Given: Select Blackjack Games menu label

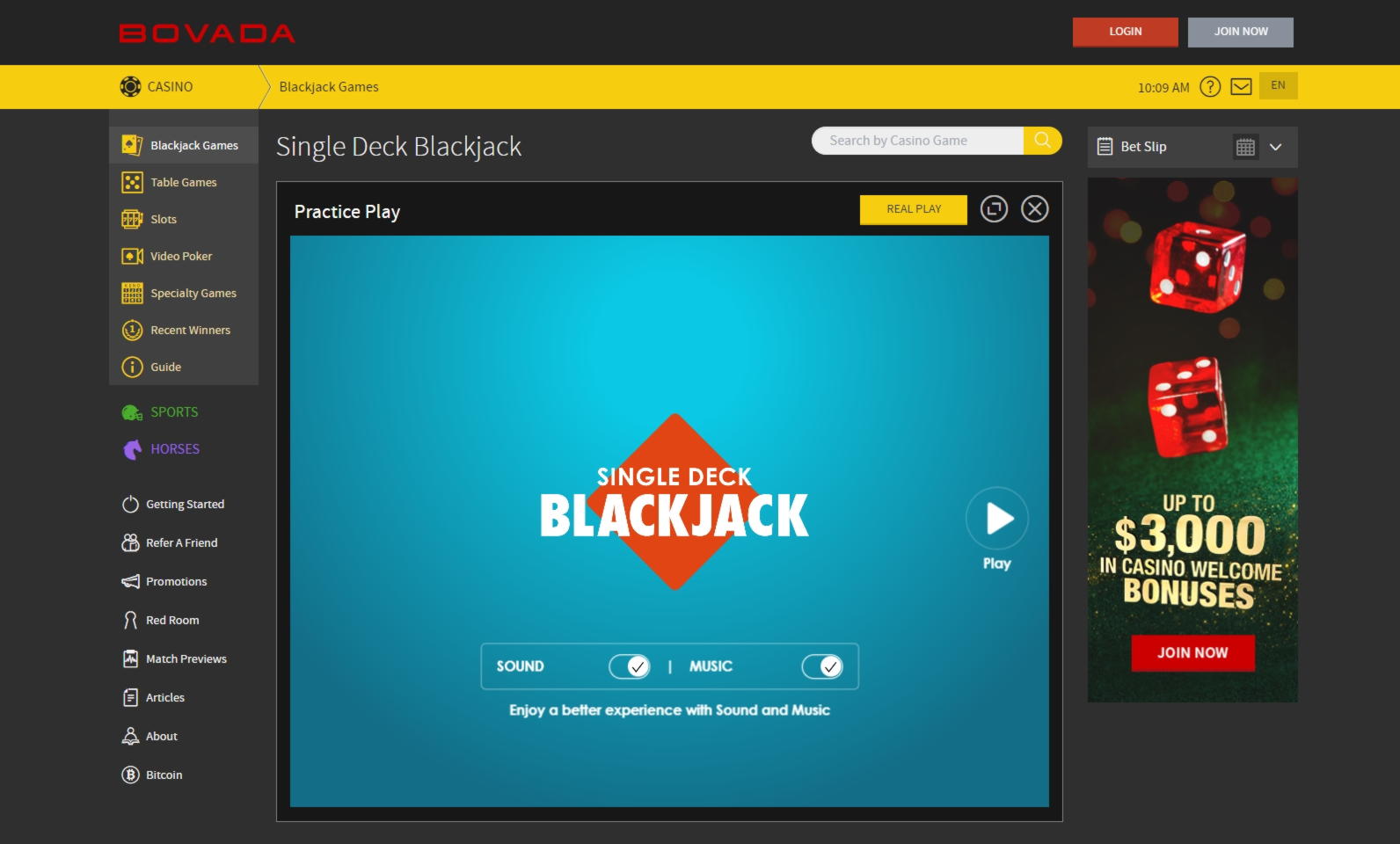Looking at the screenshot, I should (x=194, y=145).
